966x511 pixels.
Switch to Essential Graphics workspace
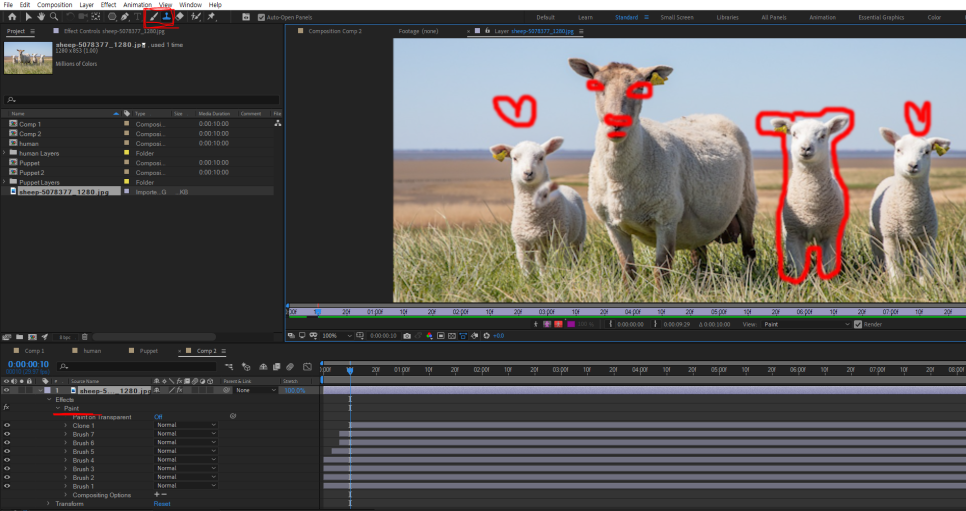click(x=881, y=17)
